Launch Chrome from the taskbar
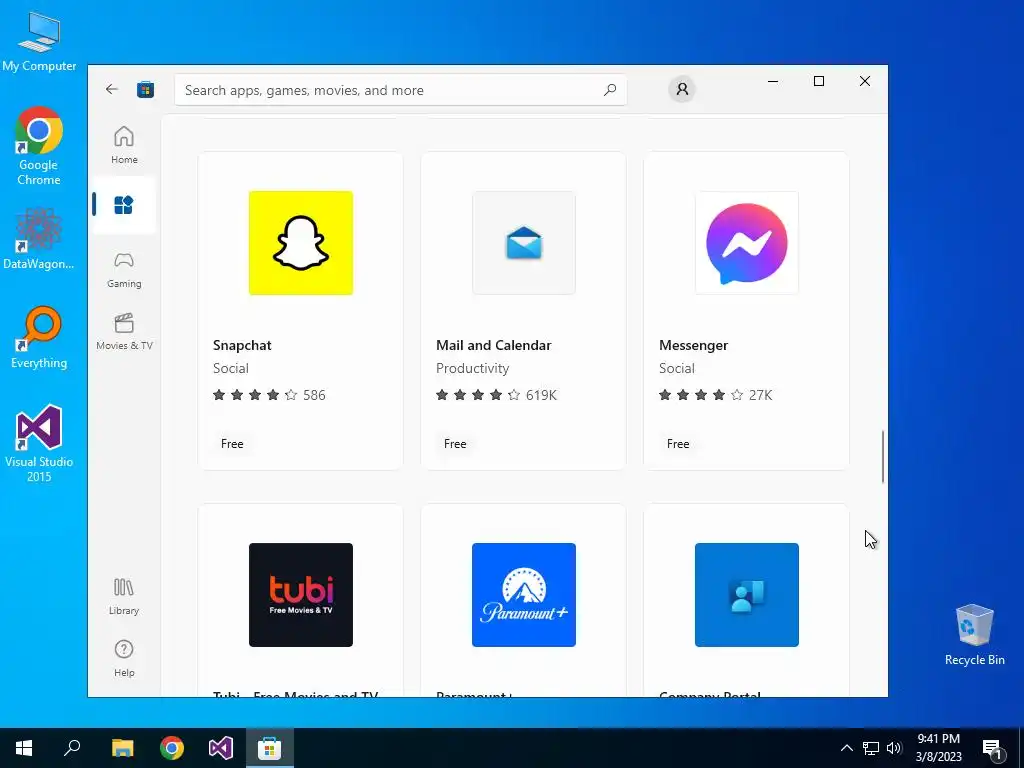1024x768 pixels. pos(172,748)
